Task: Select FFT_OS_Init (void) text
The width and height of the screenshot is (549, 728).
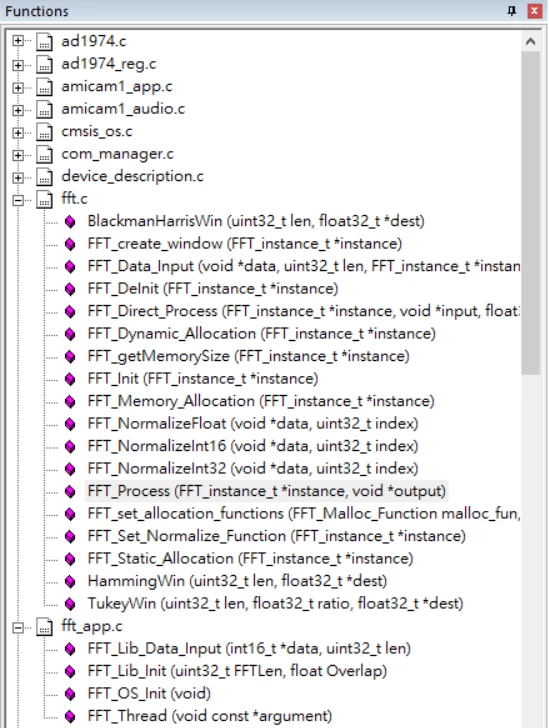Action: 149,694
